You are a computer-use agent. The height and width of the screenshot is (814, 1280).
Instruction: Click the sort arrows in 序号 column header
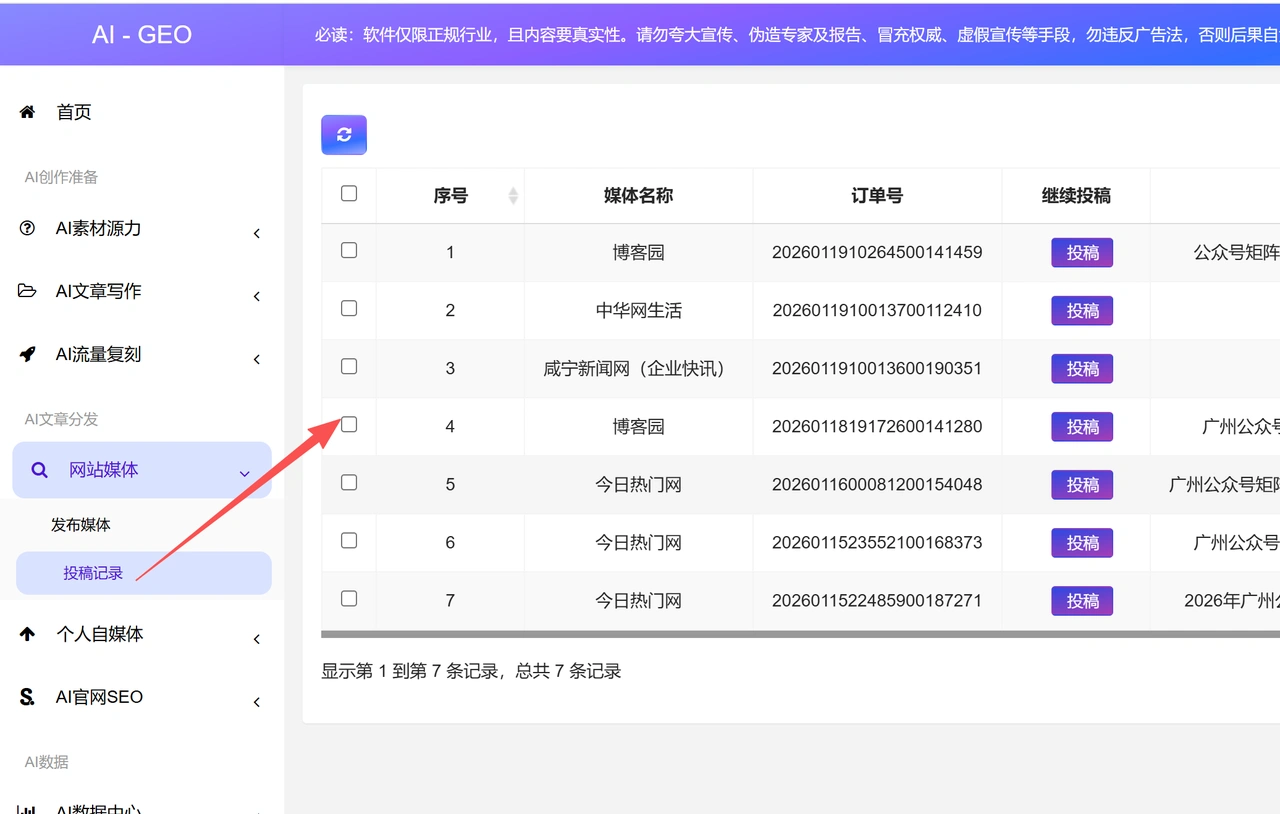pyautogui.click(x=513, y=195)
